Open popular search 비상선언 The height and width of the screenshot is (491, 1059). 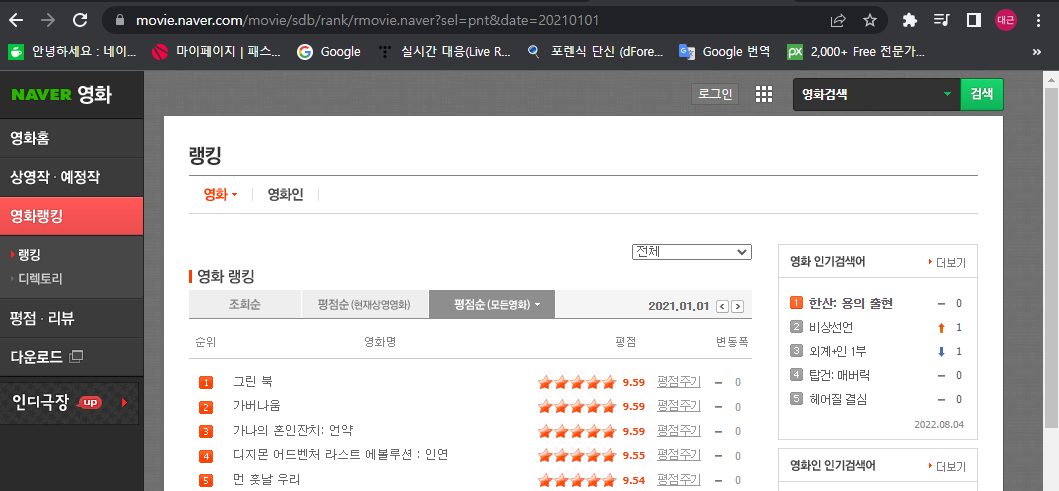[831, 328]
